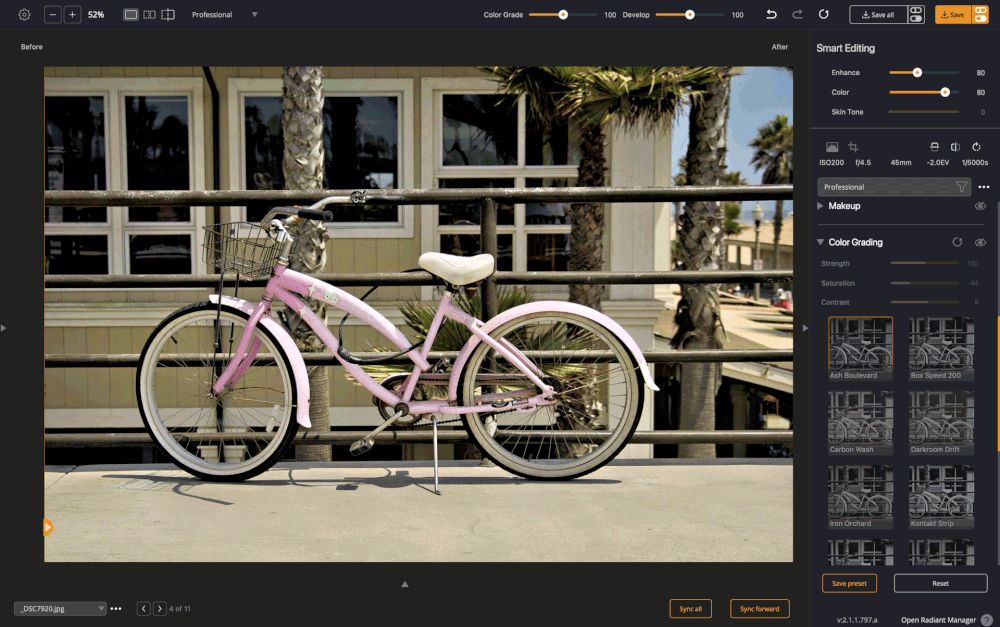Collapse the right panel arrow
The height and width of the screenshot is (627, 1000).
click(x=805, y=328)
